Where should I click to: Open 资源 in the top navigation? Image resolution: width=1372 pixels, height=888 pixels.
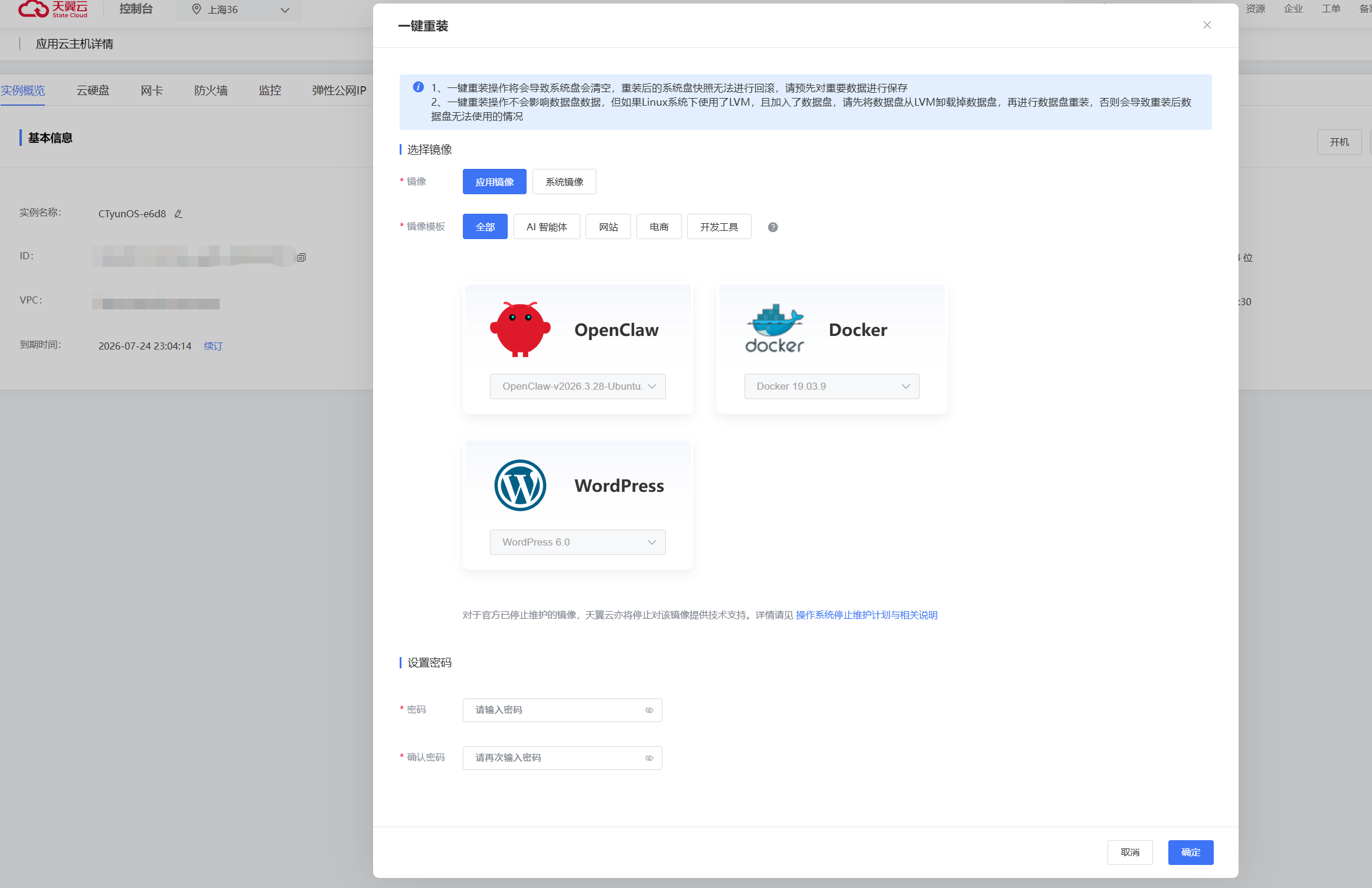pyautogui.click(x=1255, y=9)
